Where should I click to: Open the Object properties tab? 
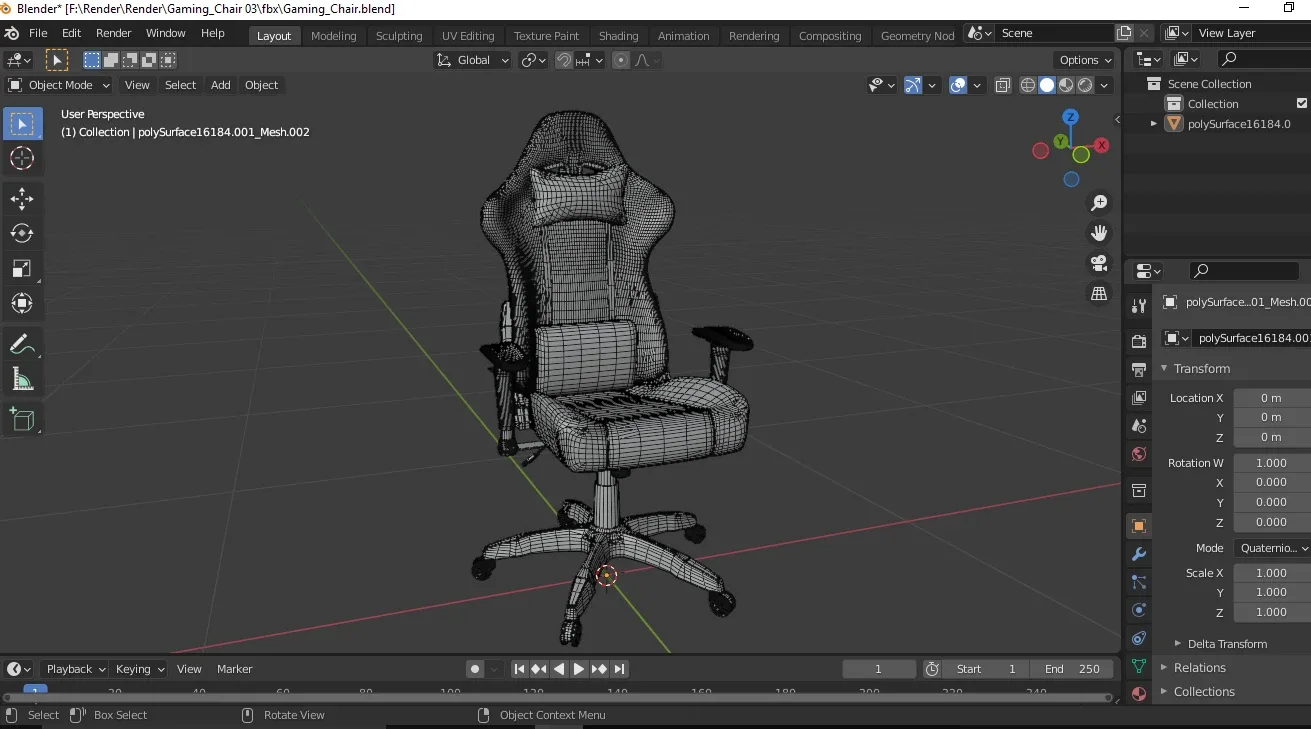pos(1138,526)
